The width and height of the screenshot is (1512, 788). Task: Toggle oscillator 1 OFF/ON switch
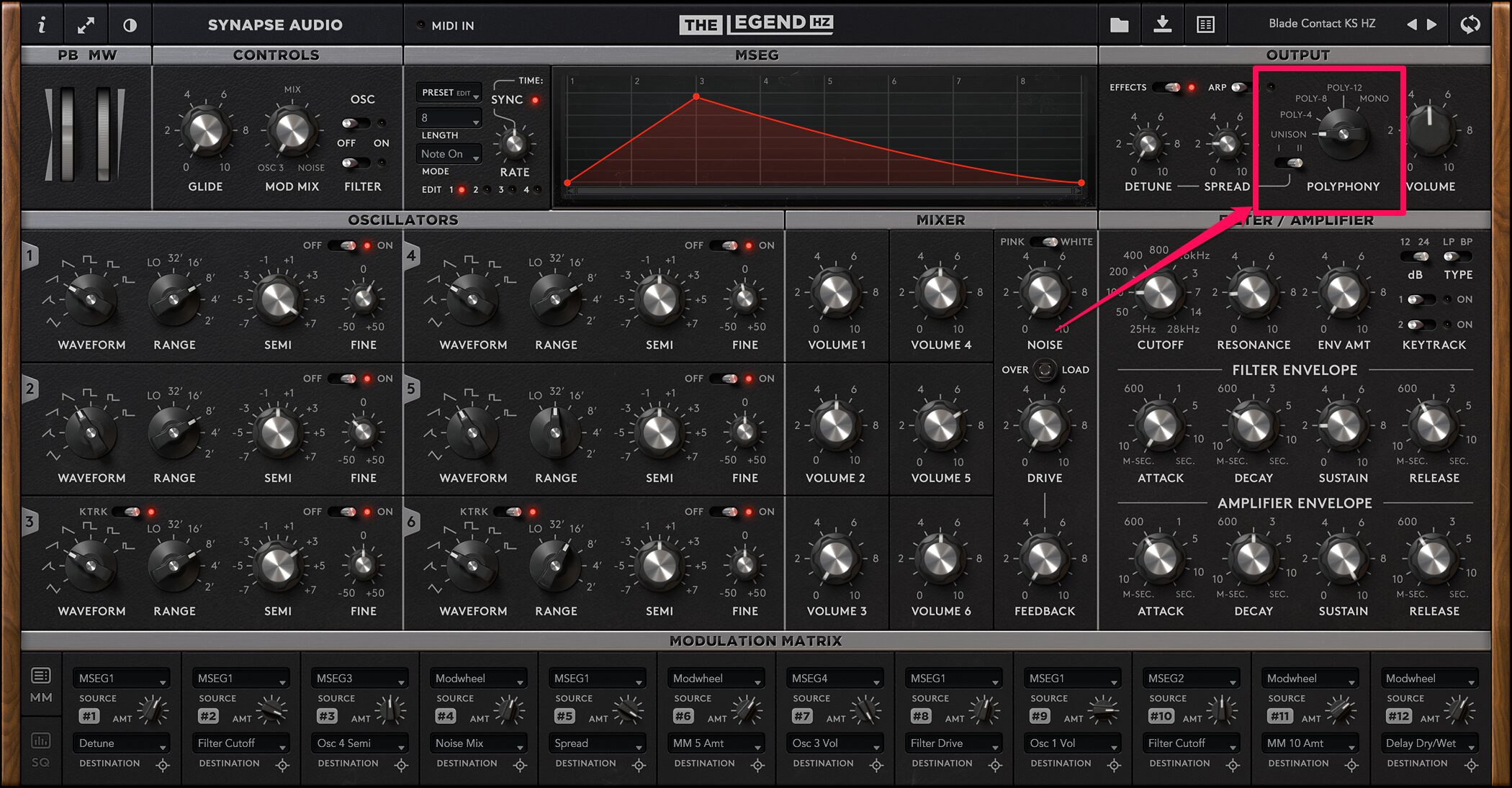(343, 245)
